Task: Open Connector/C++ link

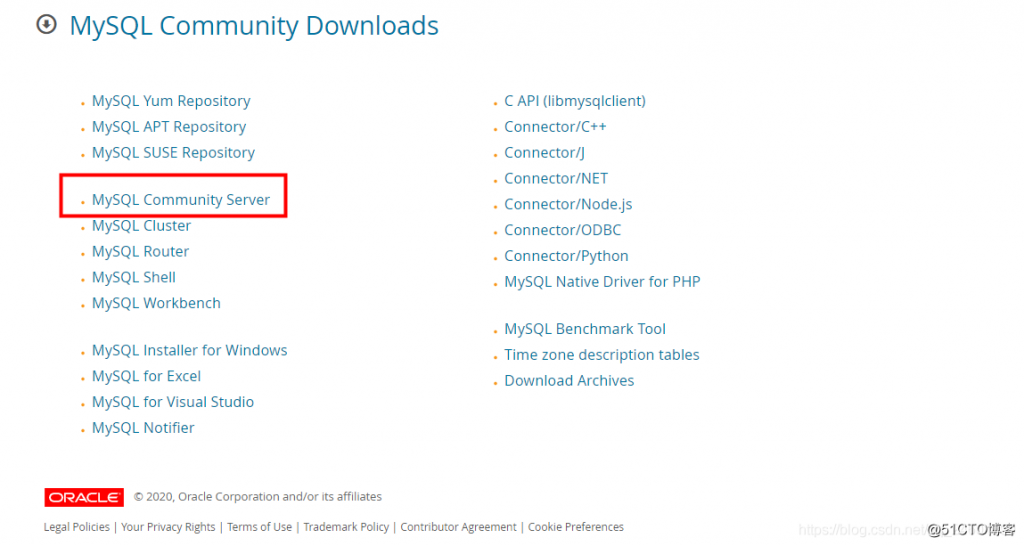Action: [x=555, y=127]
